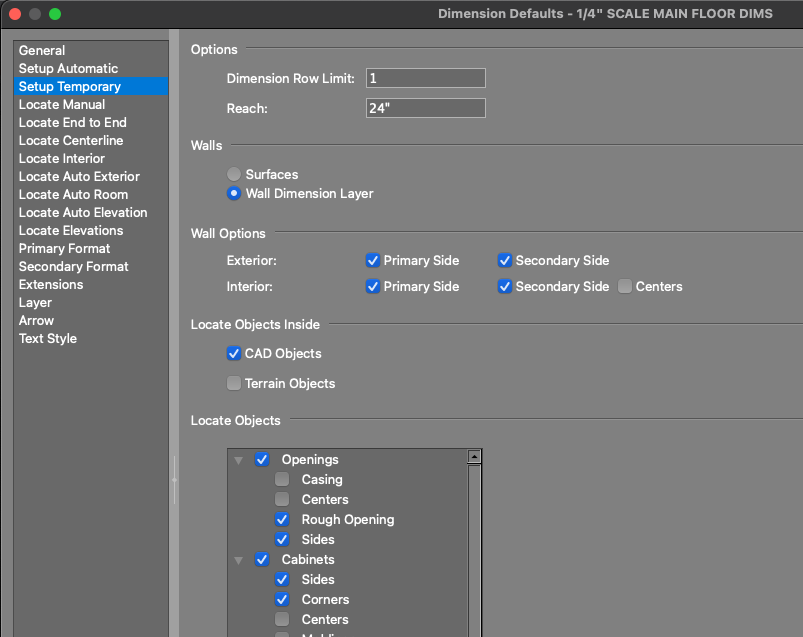This screenshot has height=637, width=803.
Task: Click the Reach input field
Action: point(425,108)
